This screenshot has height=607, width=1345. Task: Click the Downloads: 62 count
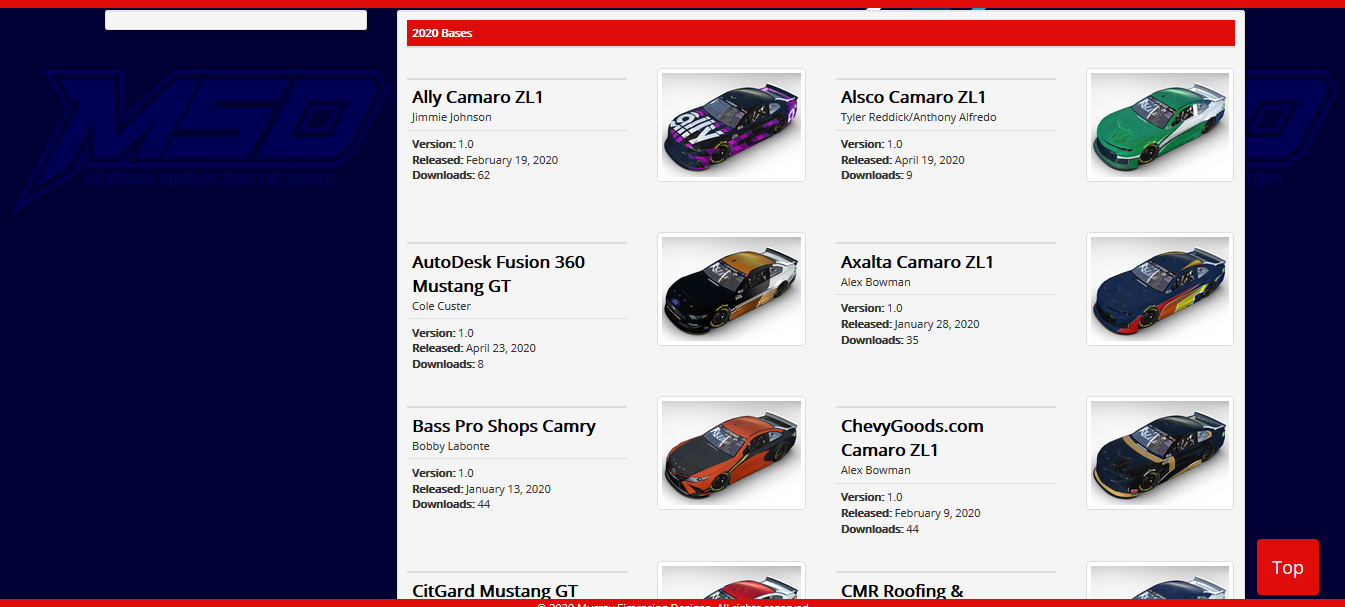pos(451,175)
